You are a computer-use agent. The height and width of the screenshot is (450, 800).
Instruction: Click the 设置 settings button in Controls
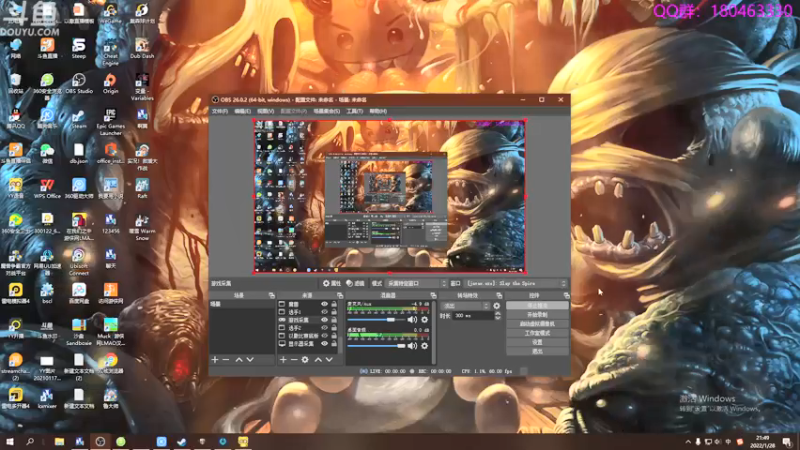pyautogui.click(x=537, y=342)
